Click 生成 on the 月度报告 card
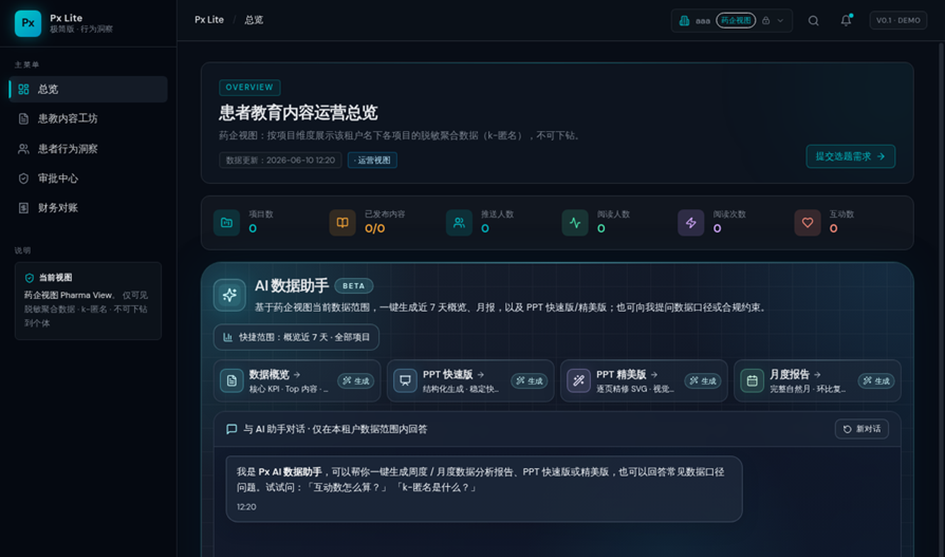The image size is (945, 557). 876,381
